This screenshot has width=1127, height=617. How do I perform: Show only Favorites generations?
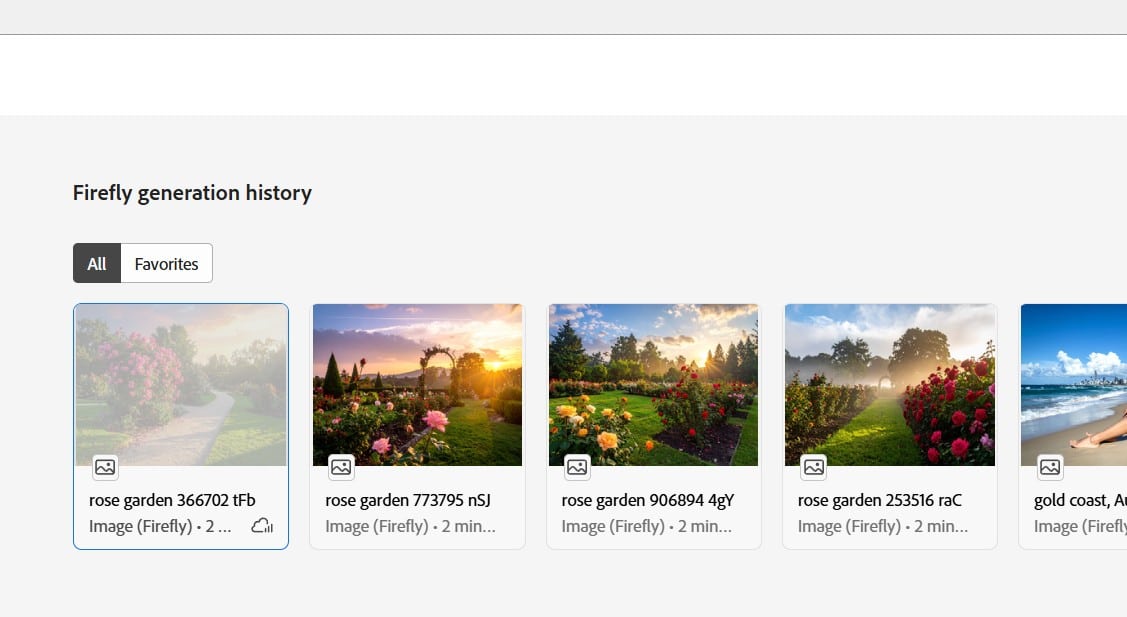click(166, 264)
